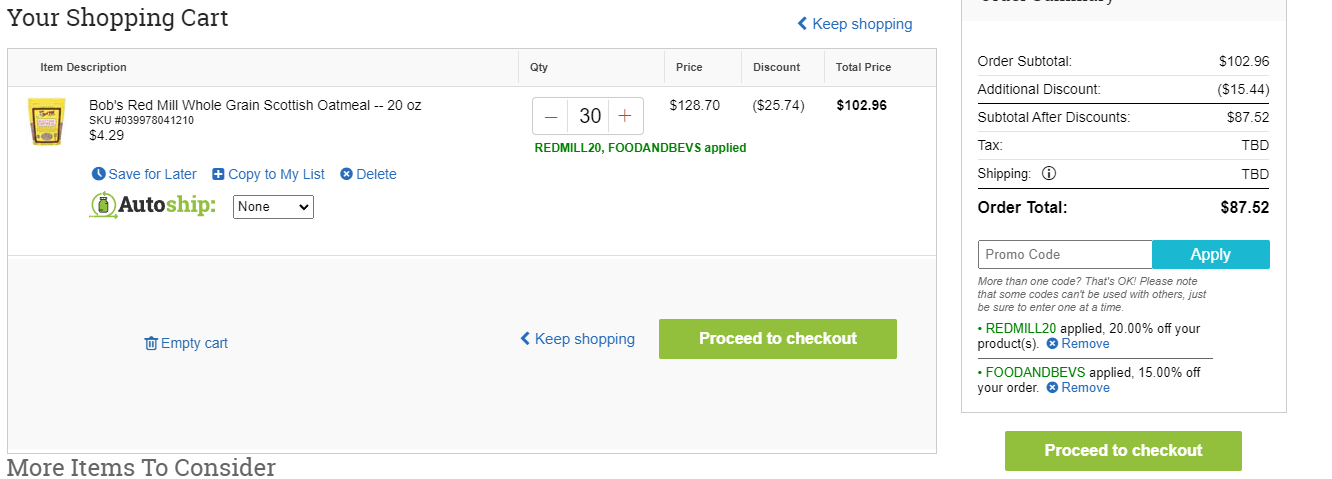The width and height of the screenshot is (1332, 479).
Task: Click Proceed to checkout under order summary
Action: click(1123, 451)
